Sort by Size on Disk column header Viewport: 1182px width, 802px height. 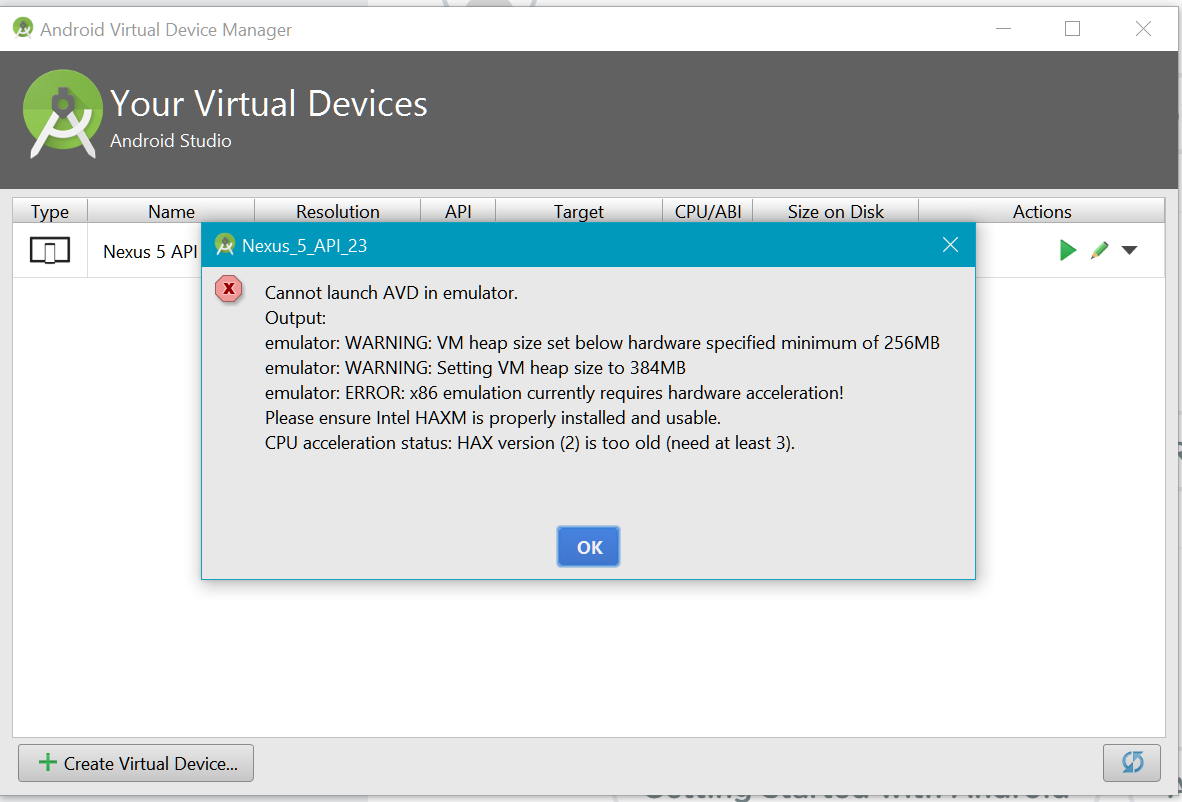tap(836, 211)
